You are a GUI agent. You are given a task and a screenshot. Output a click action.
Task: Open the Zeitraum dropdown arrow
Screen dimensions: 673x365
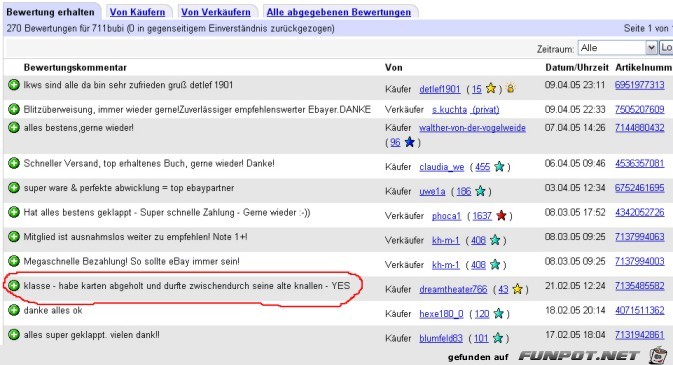pos(651,48)
